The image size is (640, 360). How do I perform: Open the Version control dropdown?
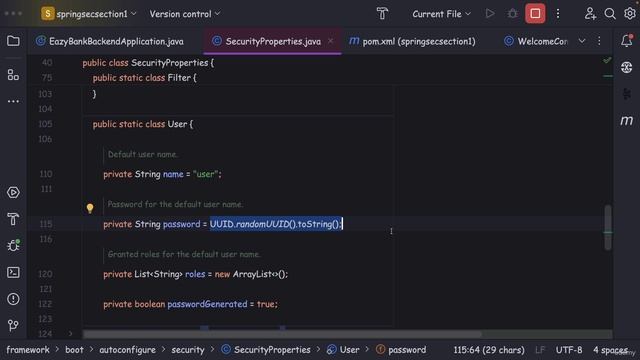tap(185, 14)
